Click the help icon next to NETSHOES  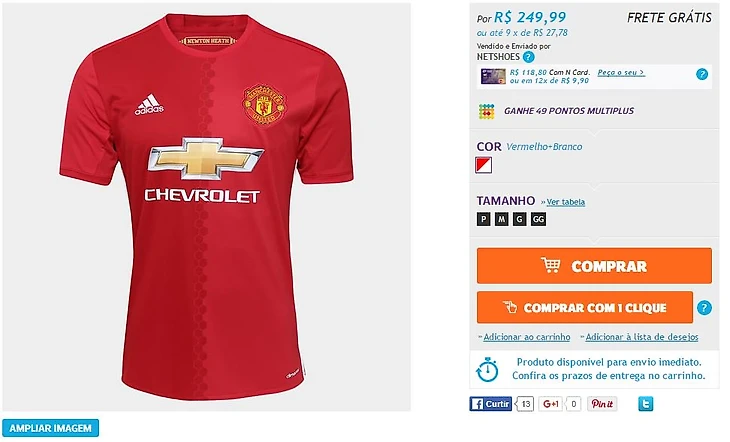point(528,57)
